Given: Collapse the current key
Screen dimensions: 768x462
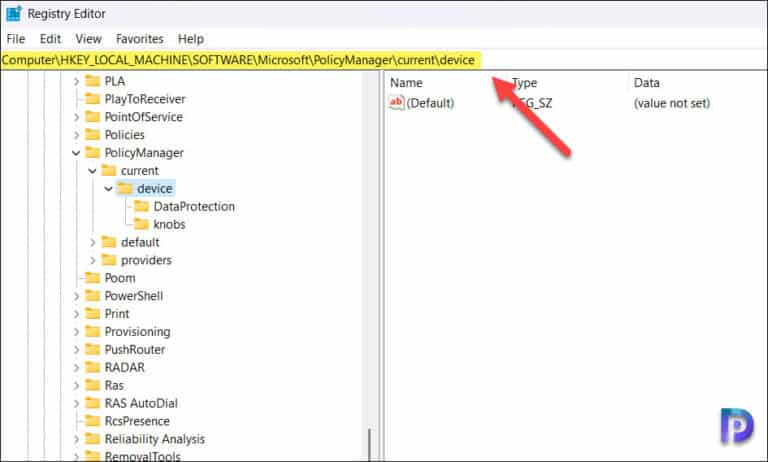Looking at the screenshot, I should [92, 171].
